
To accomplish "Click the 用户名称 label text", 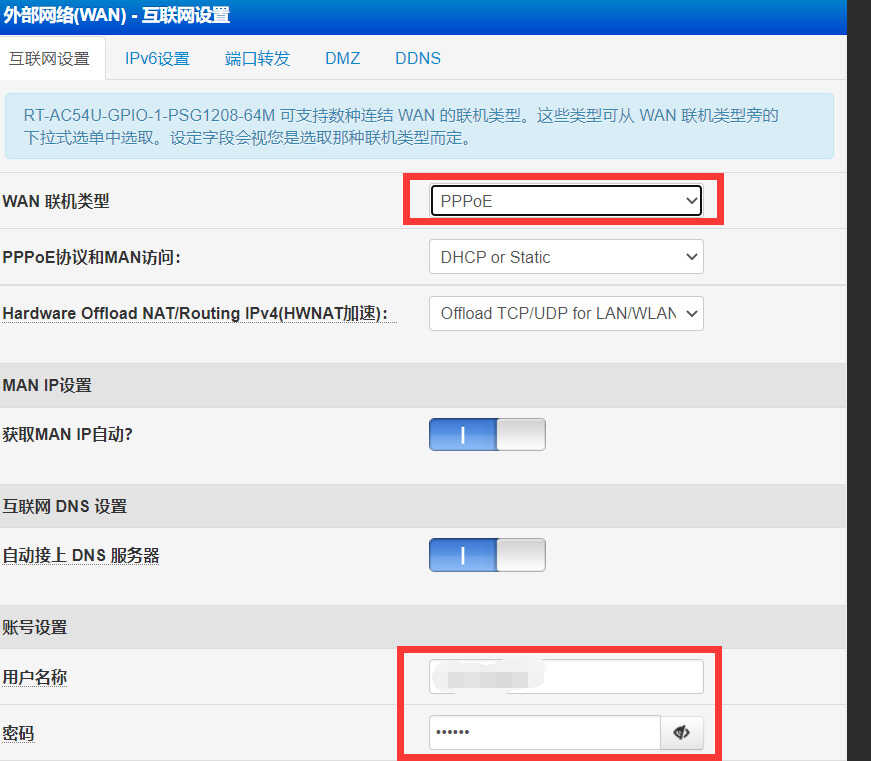I will 34,677.
